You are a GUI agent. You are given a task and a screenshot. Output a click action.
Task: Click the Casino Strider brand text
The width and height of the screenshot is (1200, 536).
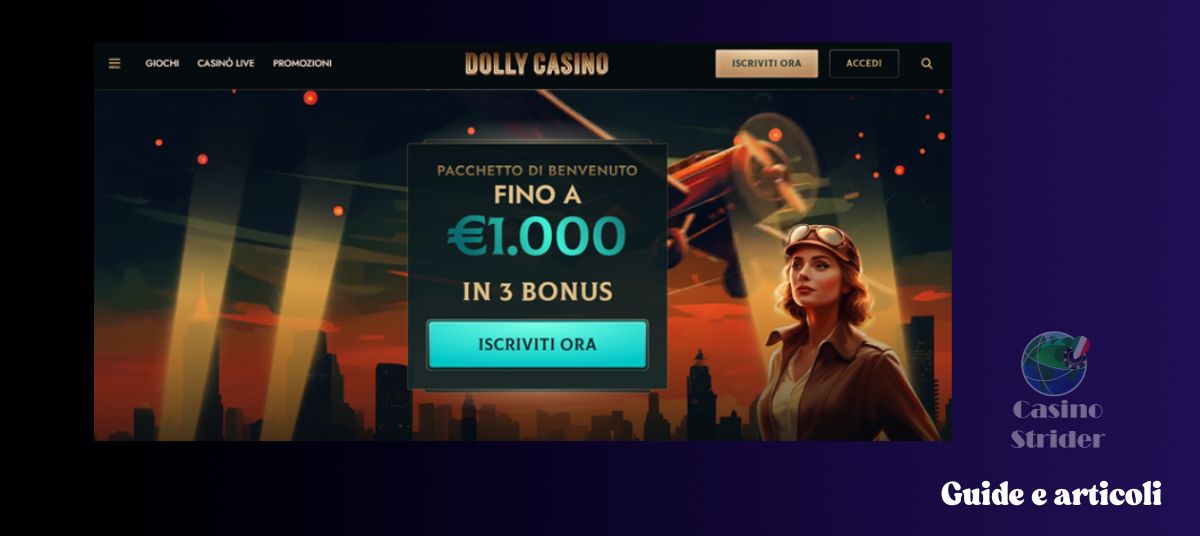[1058, 424]
